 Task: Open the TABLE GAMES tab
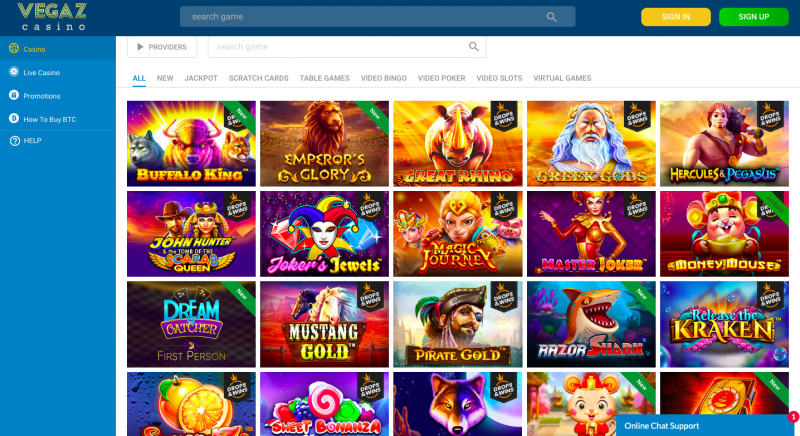coord(324,78)
